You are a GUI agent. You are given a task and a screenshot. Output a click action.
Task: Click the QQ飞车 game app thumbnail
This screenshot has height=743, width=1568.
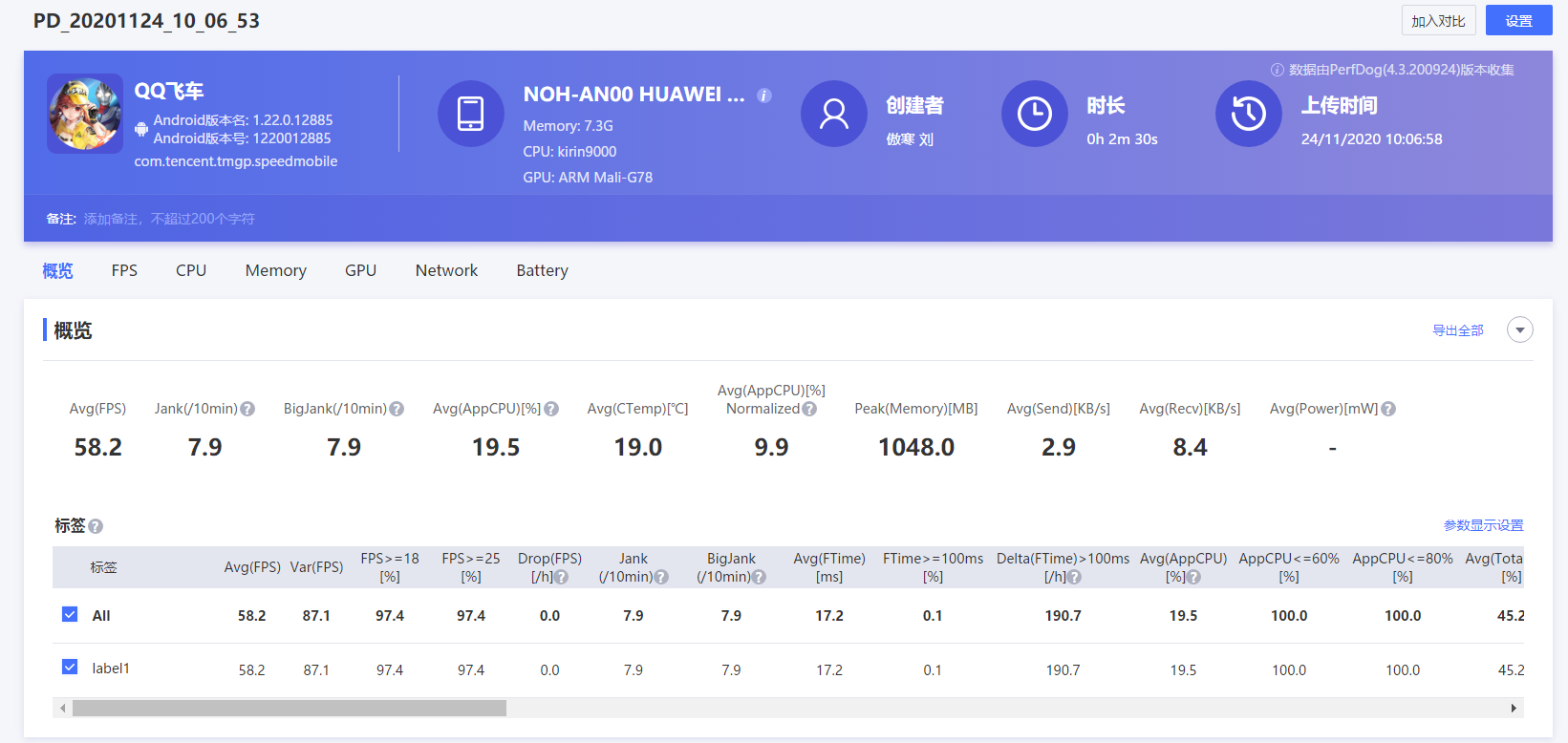tap(85, 114)
